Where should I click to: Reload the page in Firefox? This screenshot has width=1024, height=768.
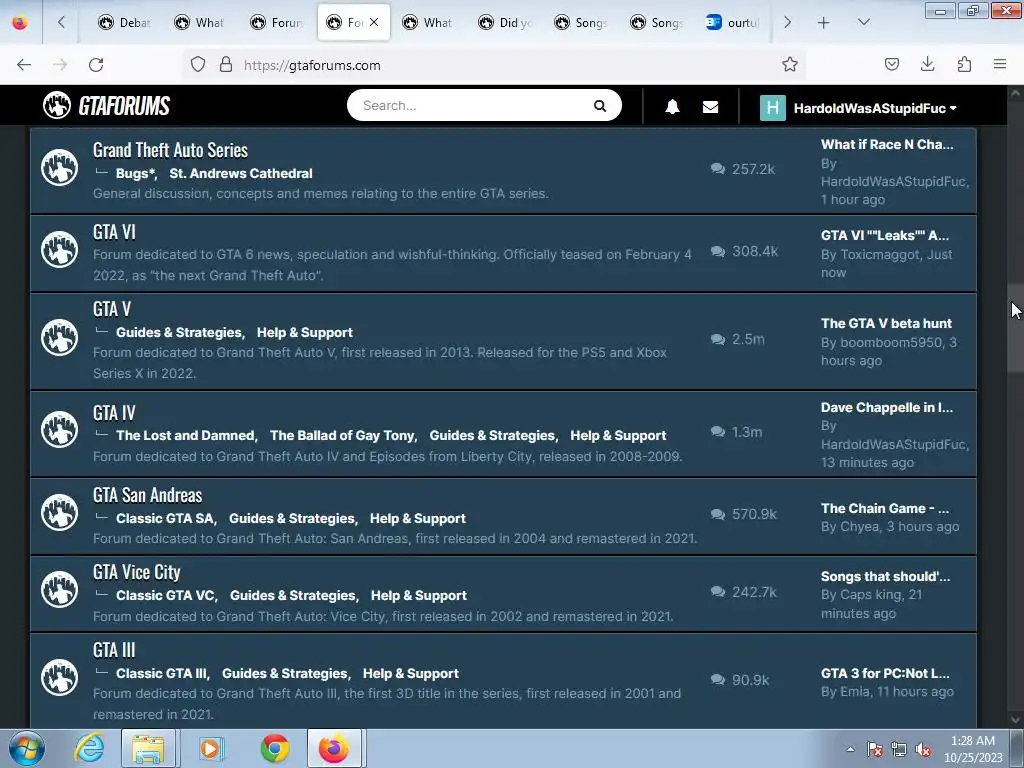tap(96, 65)
